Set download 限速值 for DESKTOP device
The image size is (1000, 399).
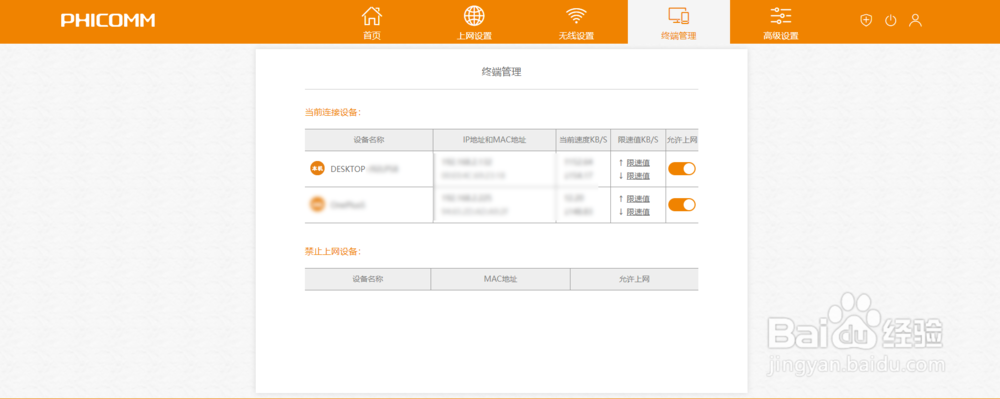point(638,176)
